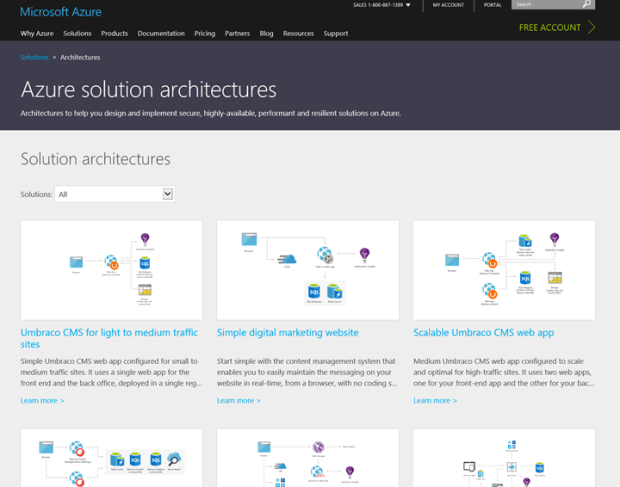Viewport: 620px width, 487px height.
Task: Open the Scalable Umbraco CMS web app title
Action: tap(475, 332)
